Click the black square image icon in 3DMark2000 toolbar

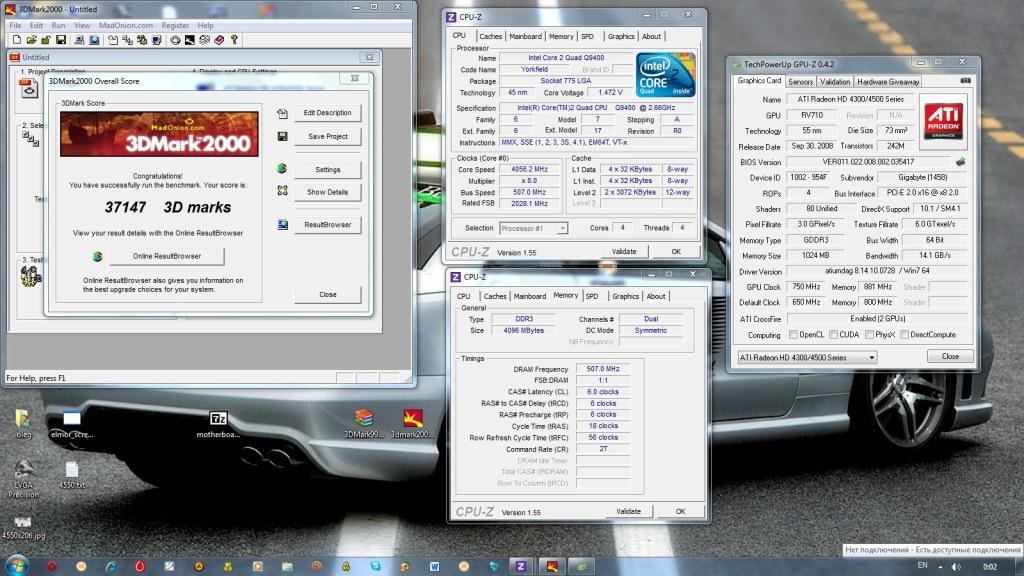(189, 40)
